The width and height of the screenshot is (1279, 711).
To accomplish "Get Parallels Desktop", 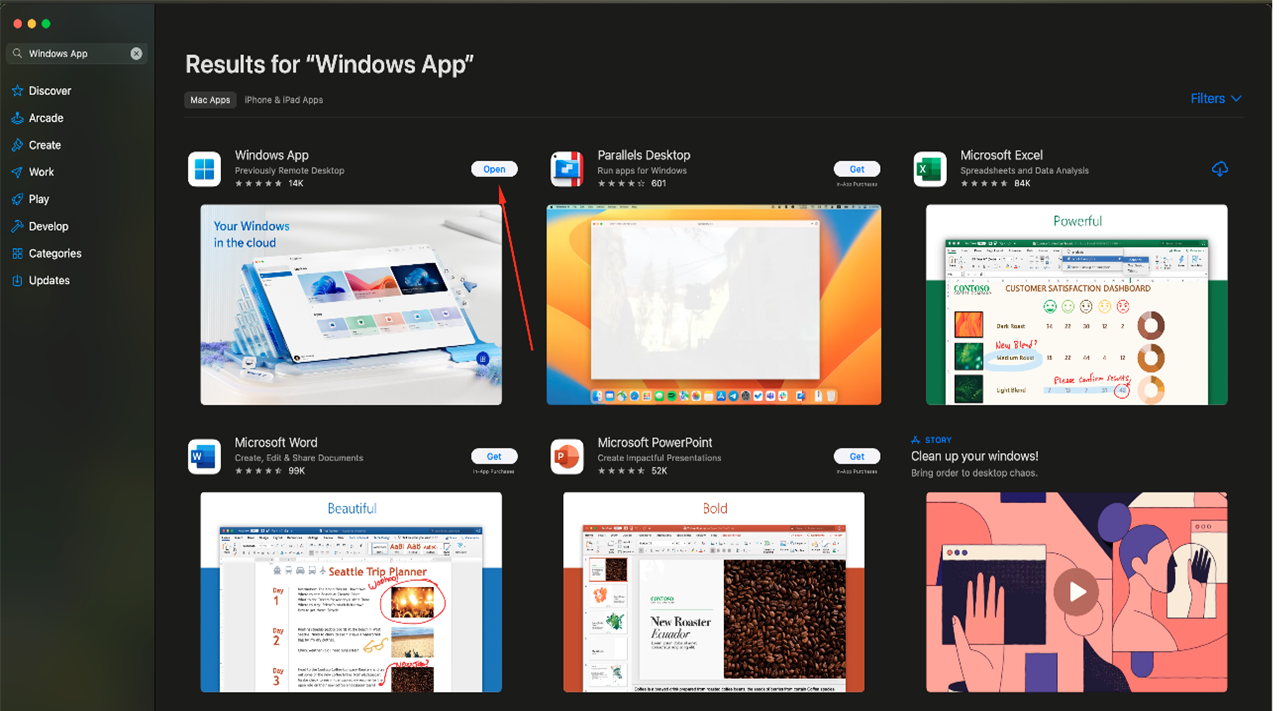I will (857, 169).
